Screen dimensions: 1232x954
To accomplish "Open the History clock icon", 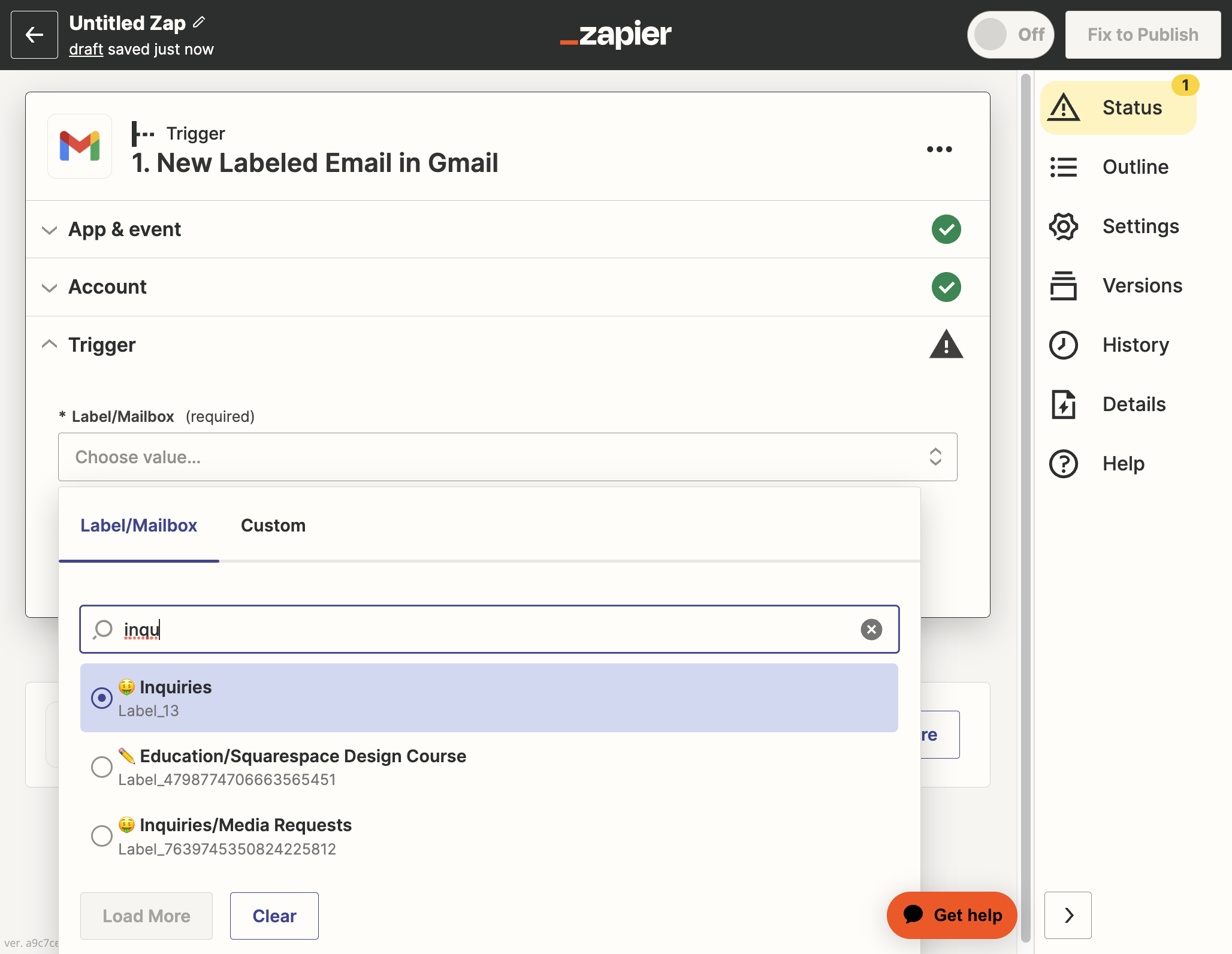I will tap(1064, 345).
